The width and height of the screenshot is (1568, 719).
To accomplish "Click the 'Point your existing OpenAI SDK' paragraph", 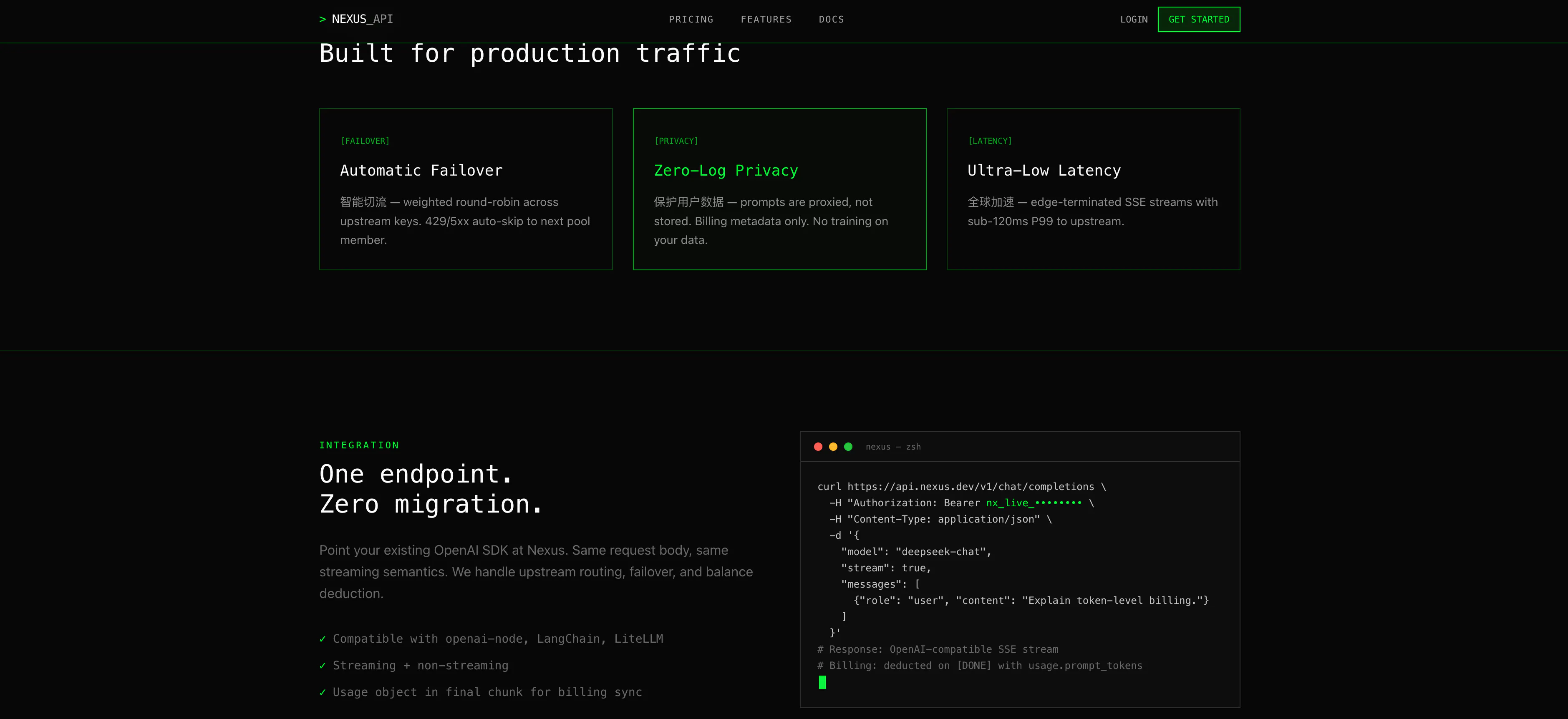I will coord(536,572).
